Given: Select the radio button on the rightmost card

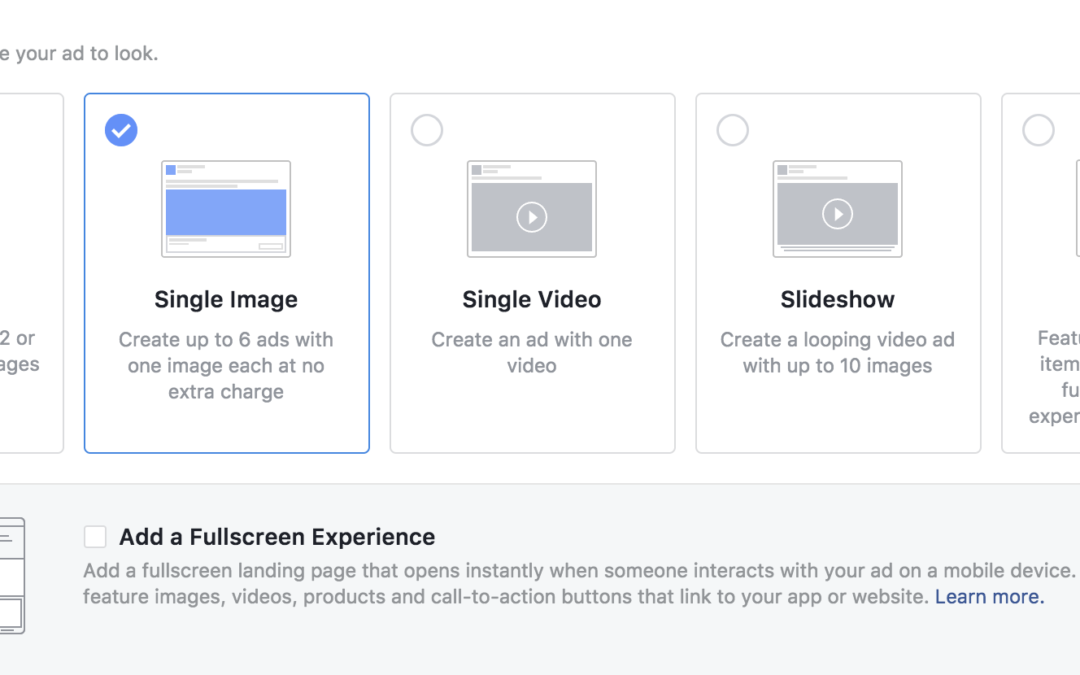Looking at the screenshot, I should [x=1038, y=130].
